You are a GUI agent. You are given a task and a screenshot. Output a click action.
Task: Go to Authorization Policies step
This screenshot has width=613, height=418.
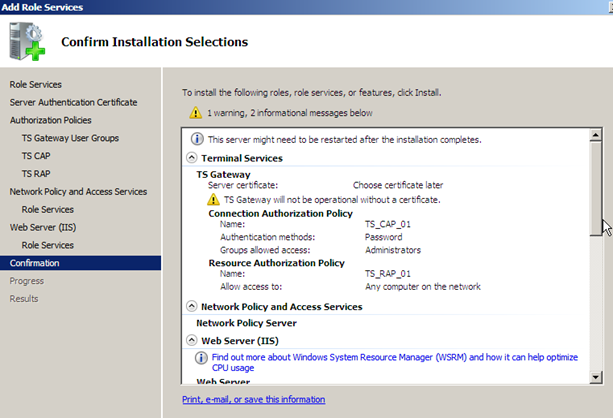50,120
